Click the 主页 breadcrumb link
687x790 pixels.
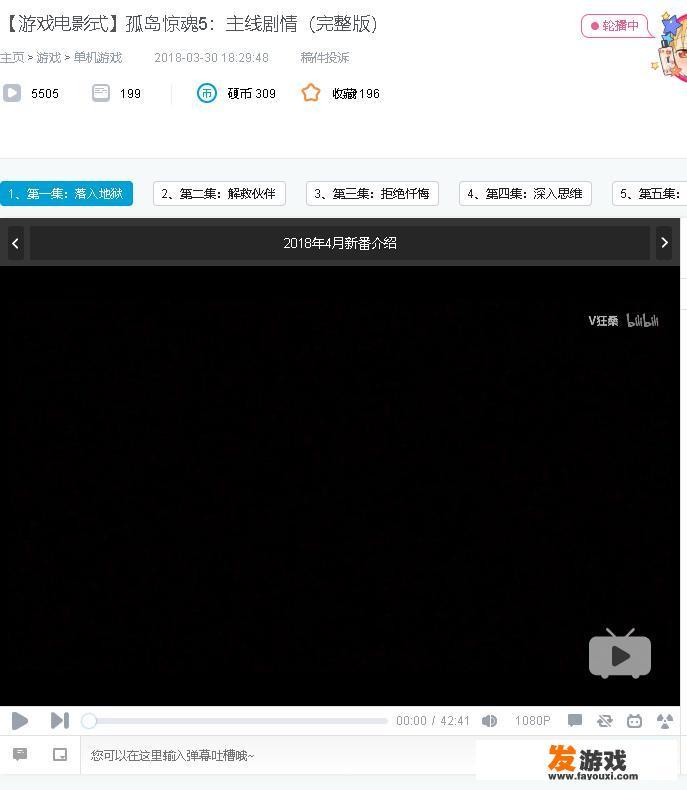point(12,57)
